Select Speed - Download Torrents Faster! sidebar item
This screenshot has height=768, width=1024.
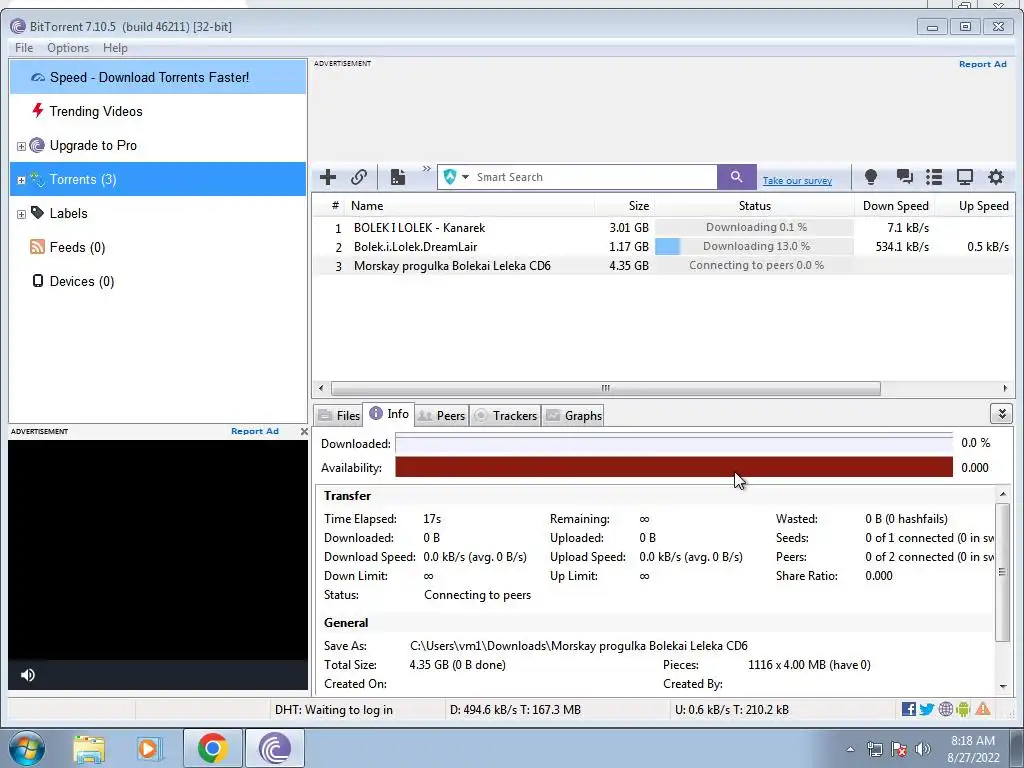pos(157,77)
